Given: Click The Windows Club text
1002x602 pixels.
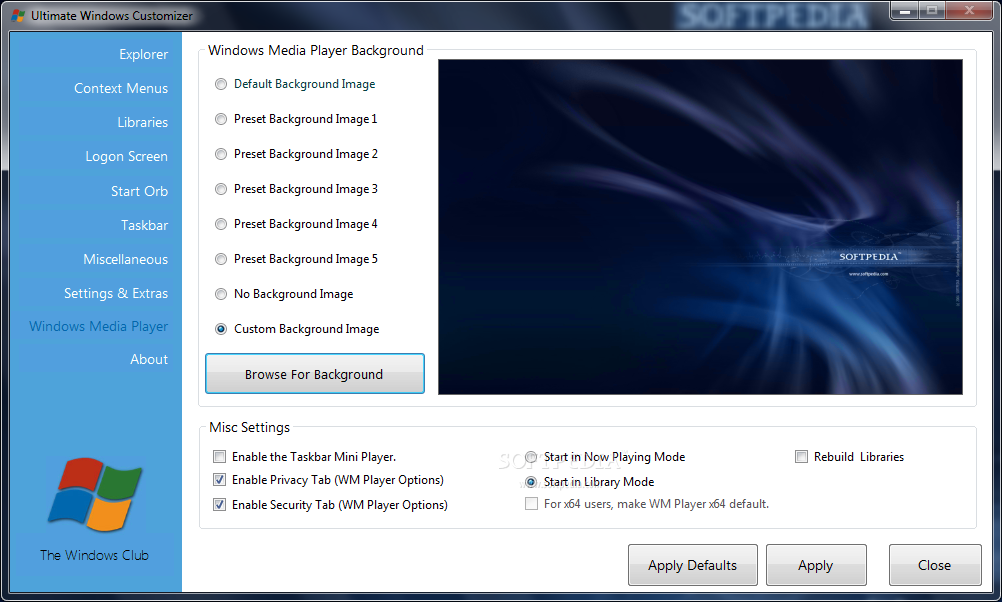Looking at the screenshot, I should (95, 555).
